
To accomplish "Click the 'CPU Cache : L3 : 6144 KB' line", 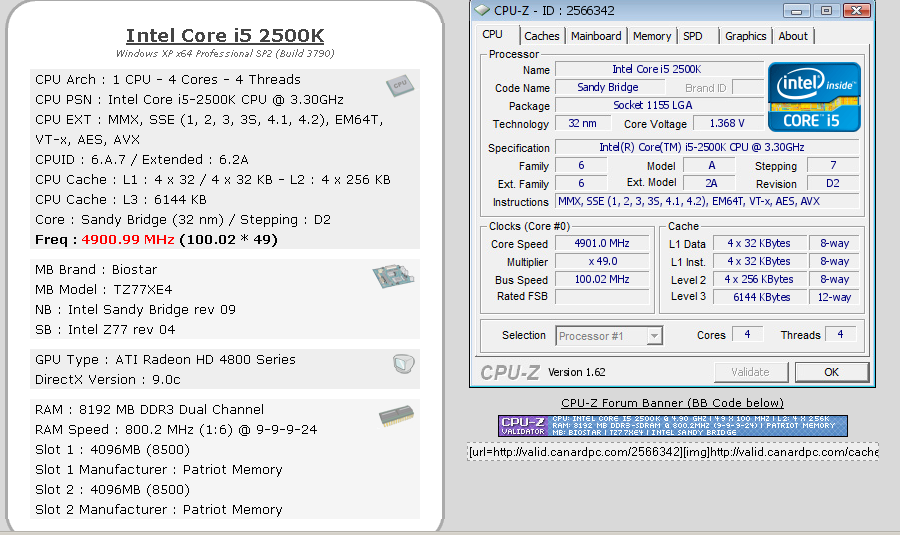I will [x=121, y=199].
